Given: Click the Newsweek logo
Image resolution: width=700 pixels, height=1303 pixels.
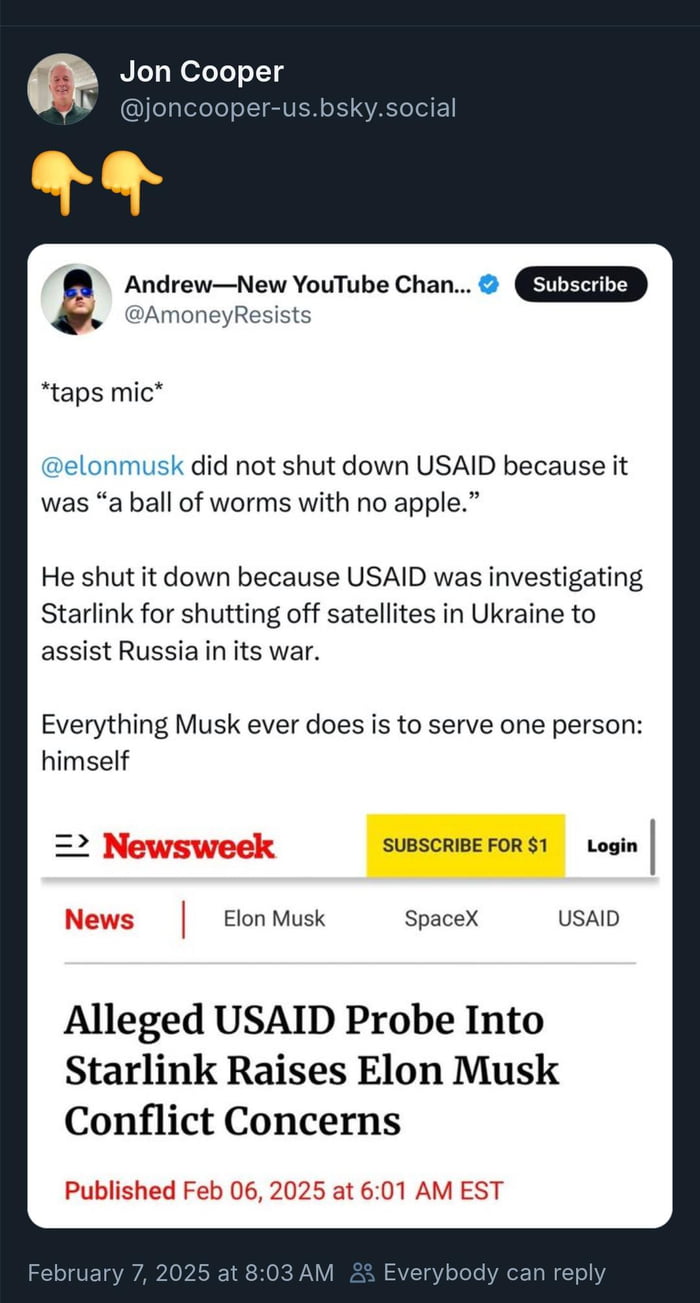Looking at the screenshot, I should 188,846.
